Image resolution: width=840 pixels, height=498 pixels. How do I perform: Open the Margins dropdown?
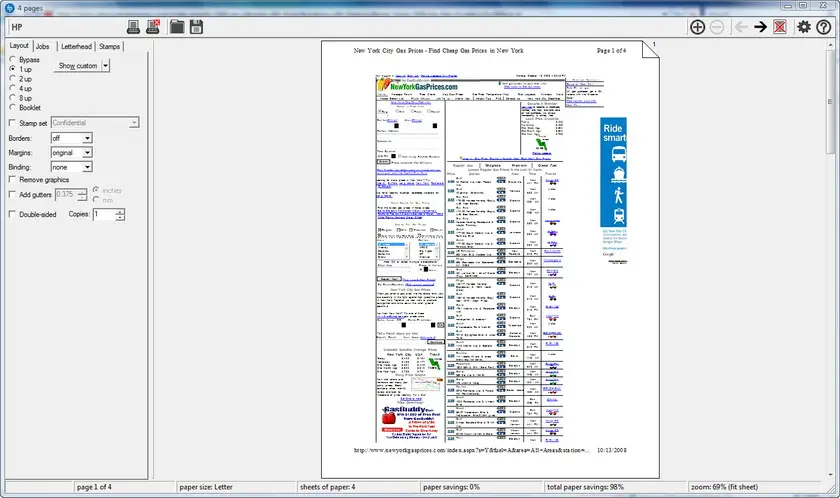pyautogui.click(x=87, y=153)
